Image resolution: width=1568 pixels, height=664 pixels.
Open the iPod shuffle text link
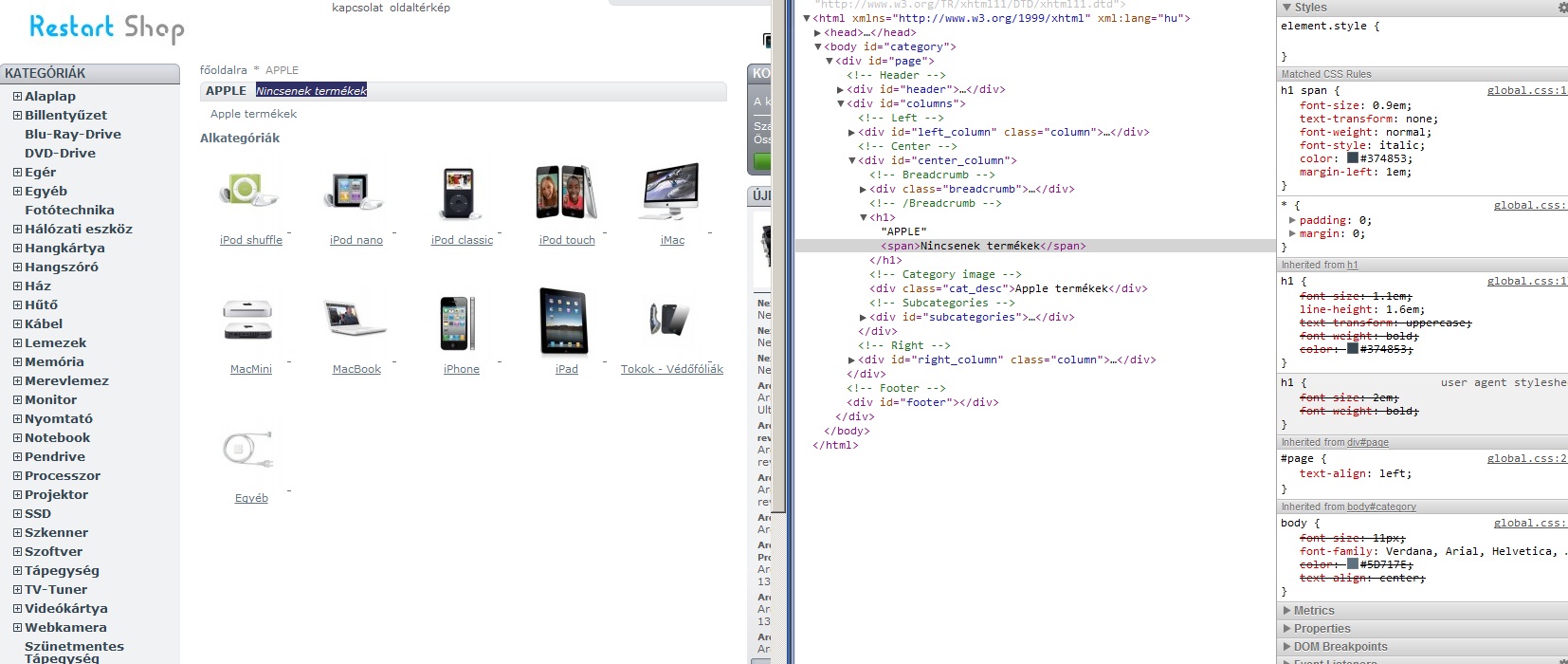[x=251, y=240]
